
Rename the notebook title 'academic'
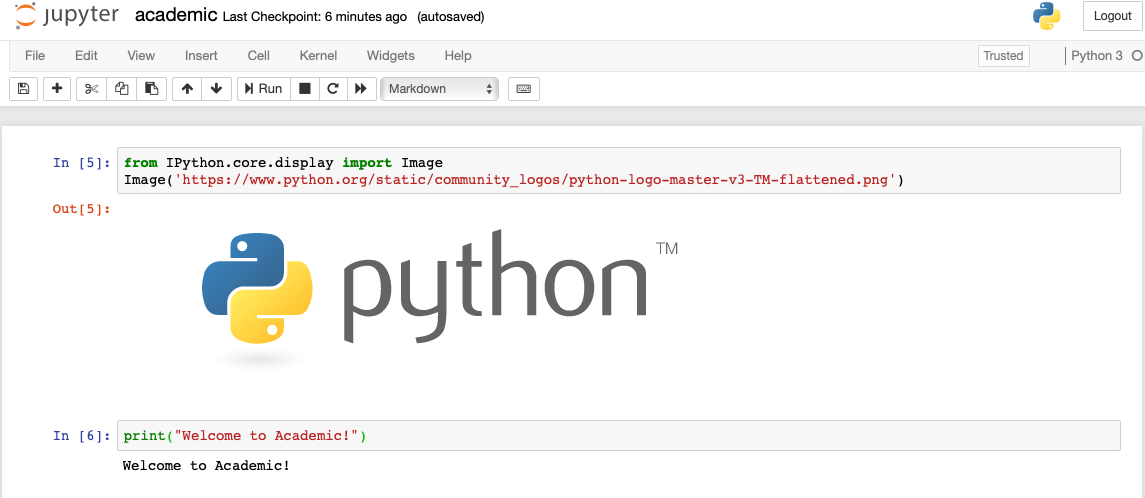(x=175, y=16)
